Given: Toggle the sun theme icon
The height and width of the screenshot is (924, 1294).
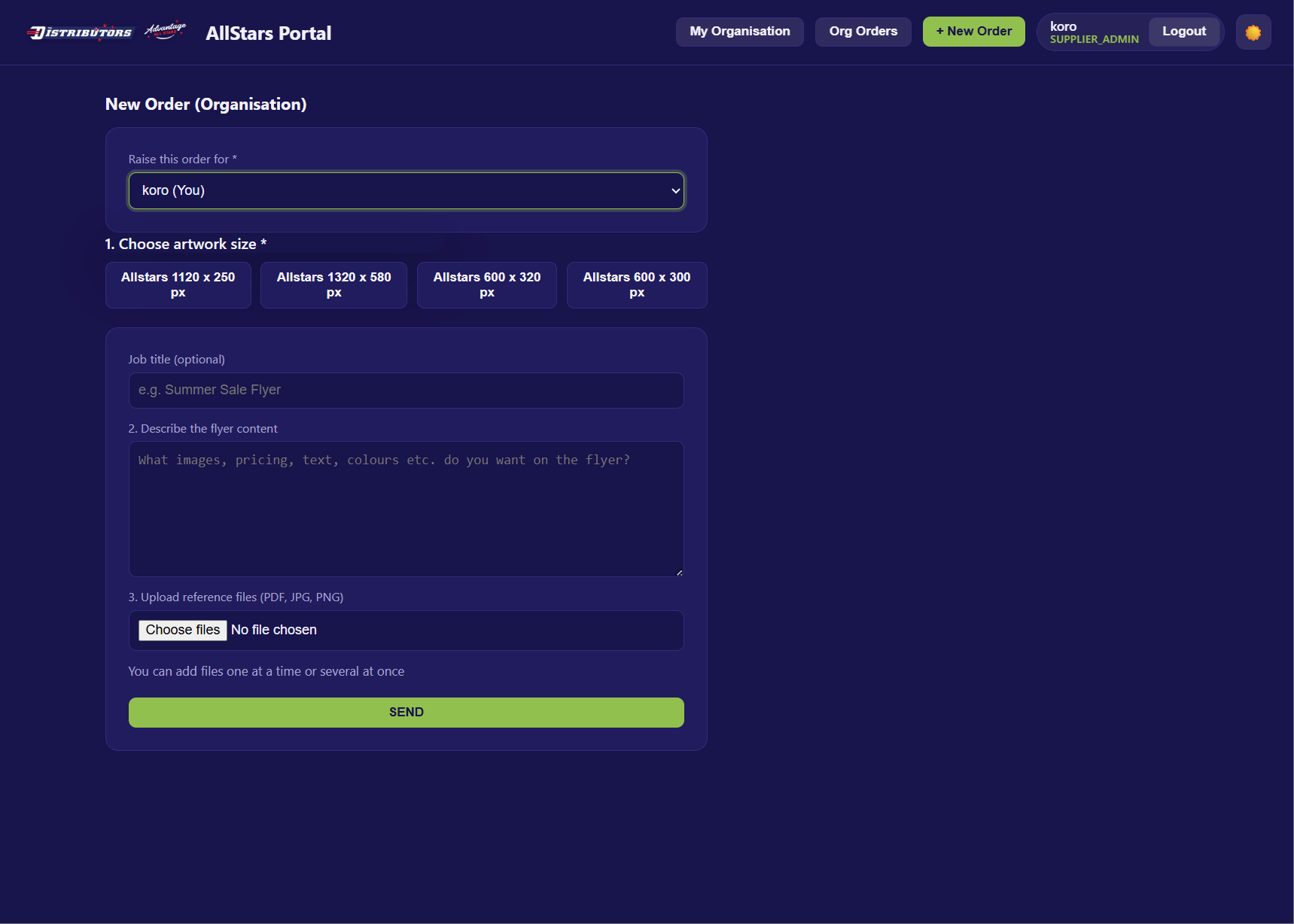Looking at the screenshot, I should click(x=1253, y=32).
